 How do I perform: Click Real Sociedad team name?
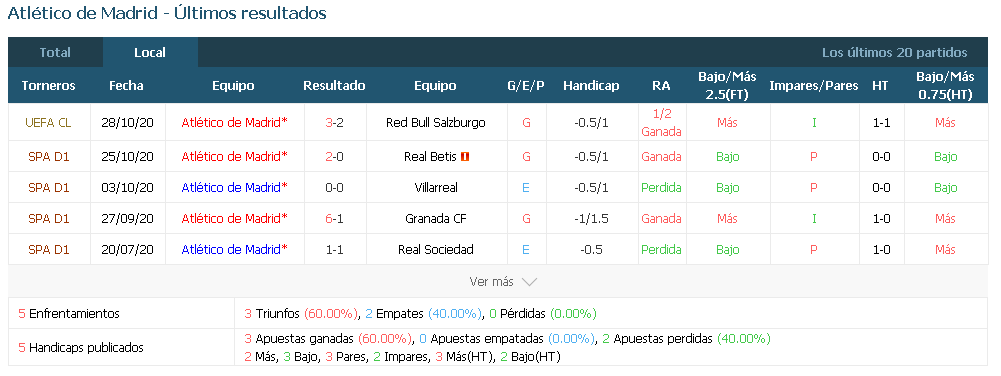pyautogui.click(x=435, y=250)
